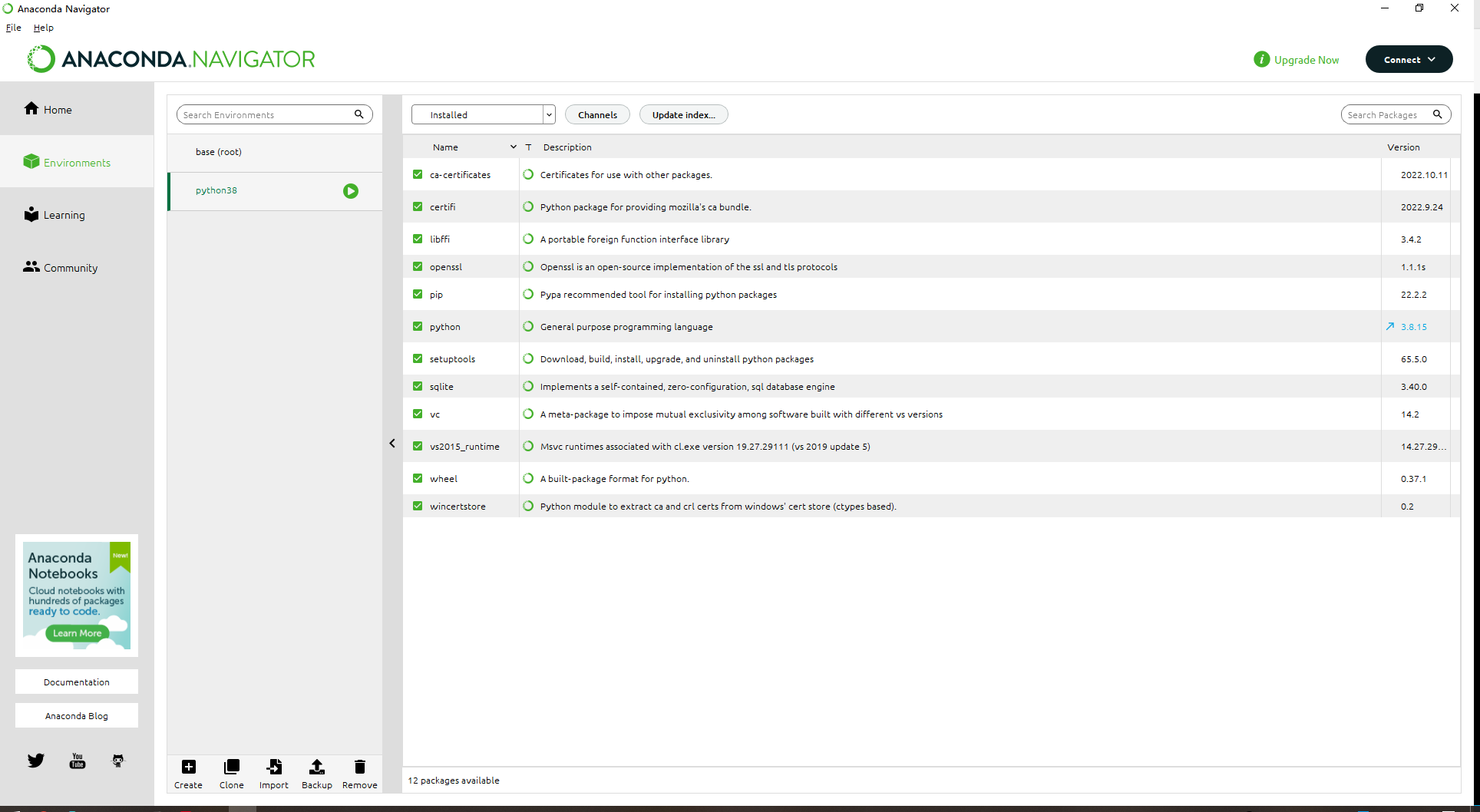
Task: Uncheck the ca-certificates package checkbox
Action: point(418,174)
